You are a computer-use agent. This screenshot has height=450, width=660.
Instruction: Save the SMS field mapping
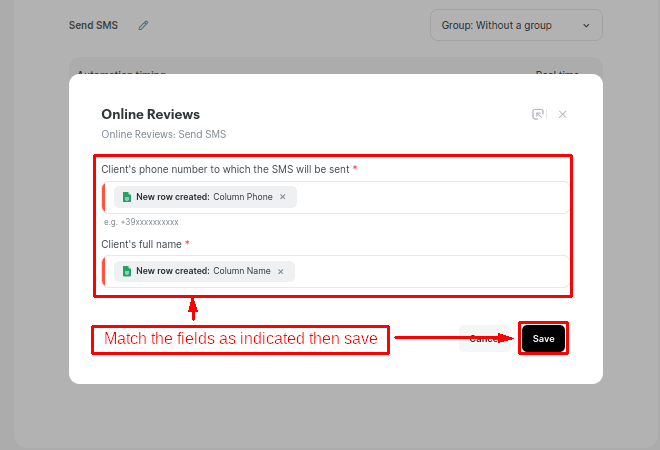543,339
